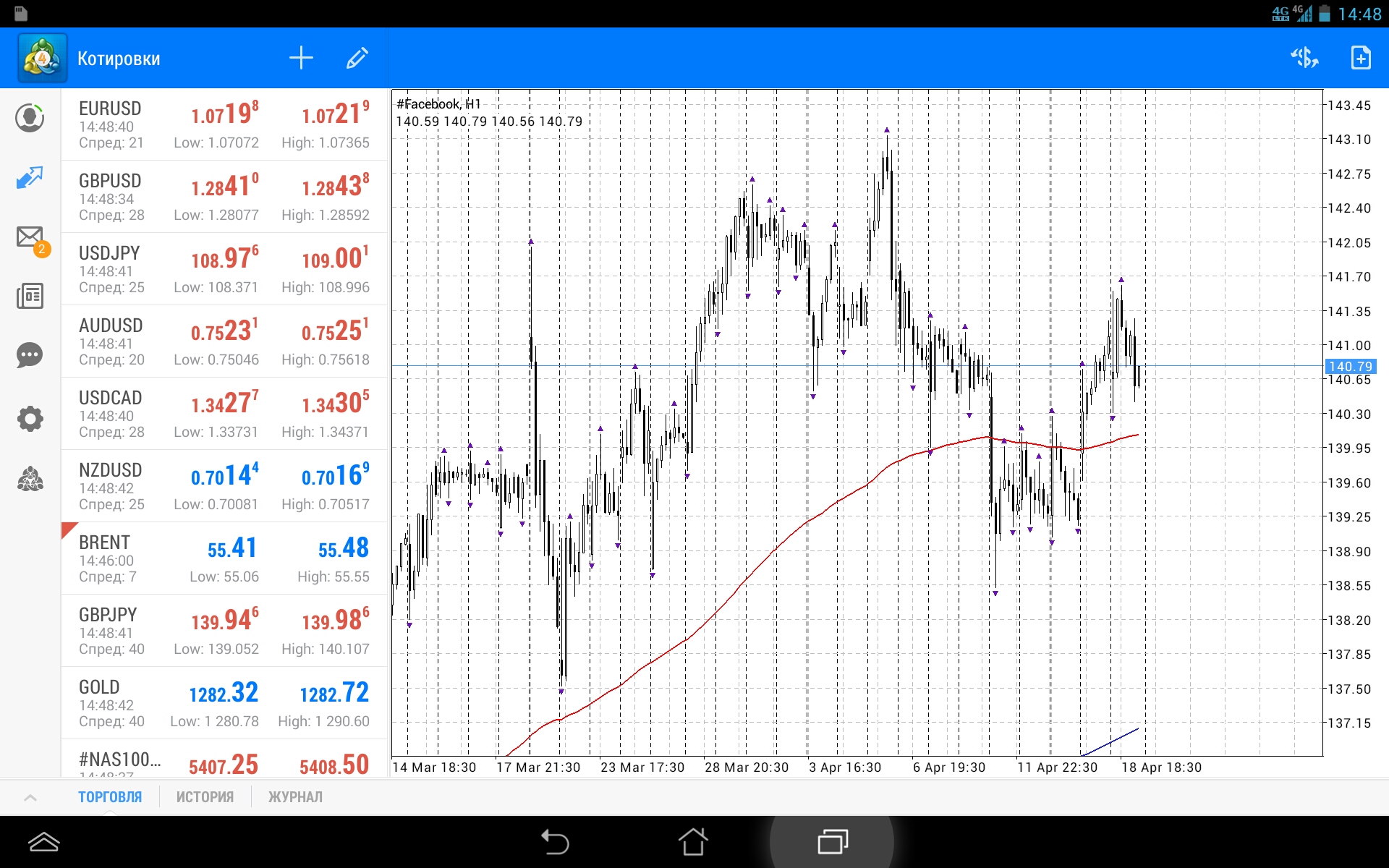Select the BRENT quote row
The width and height of the screenshot is (1389, 868).
(x=224, y=558)
